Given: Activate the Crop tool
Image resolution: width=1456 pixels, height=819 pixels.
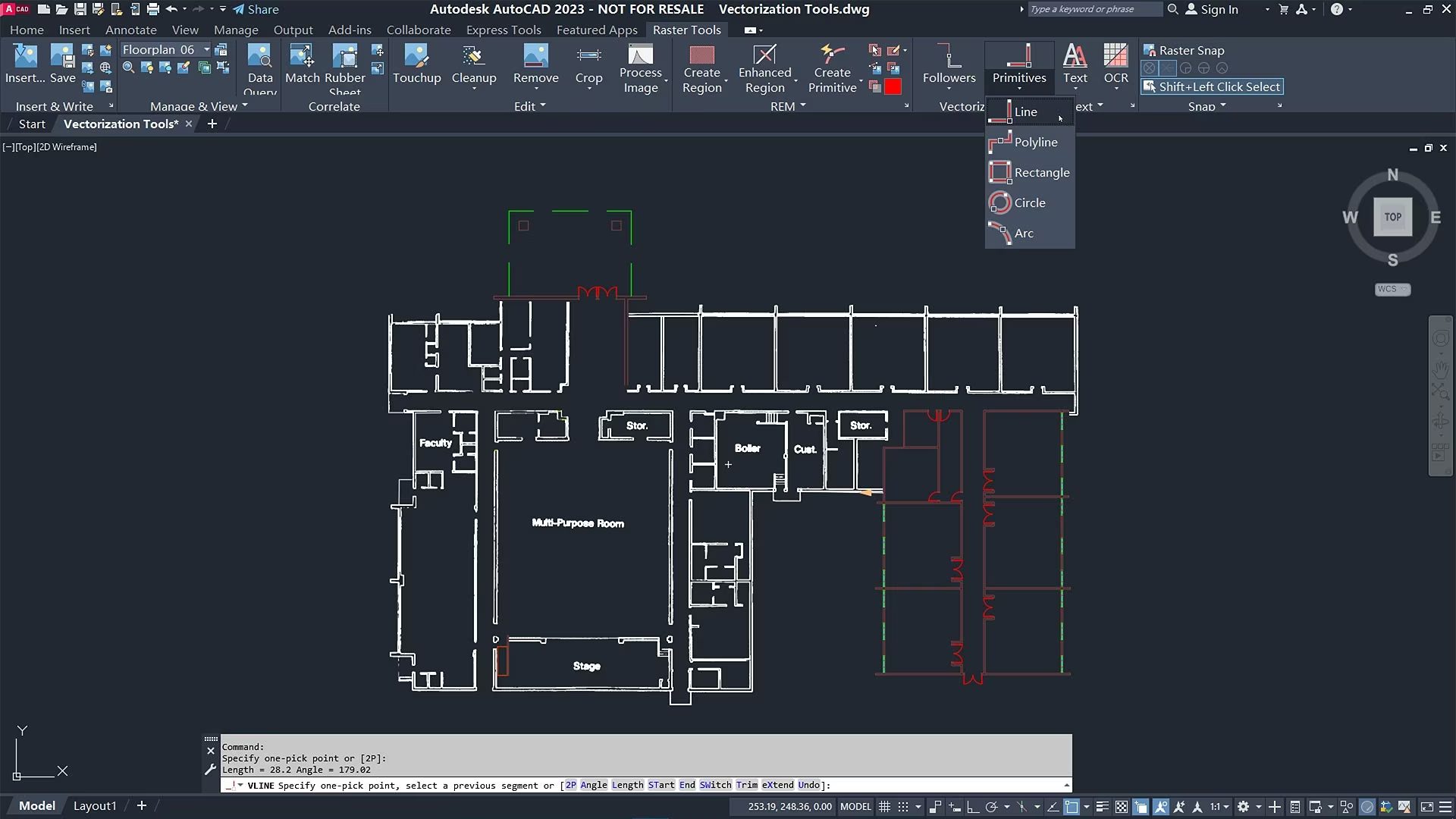Looking at the screenshot, I should (x=588, y=67).
